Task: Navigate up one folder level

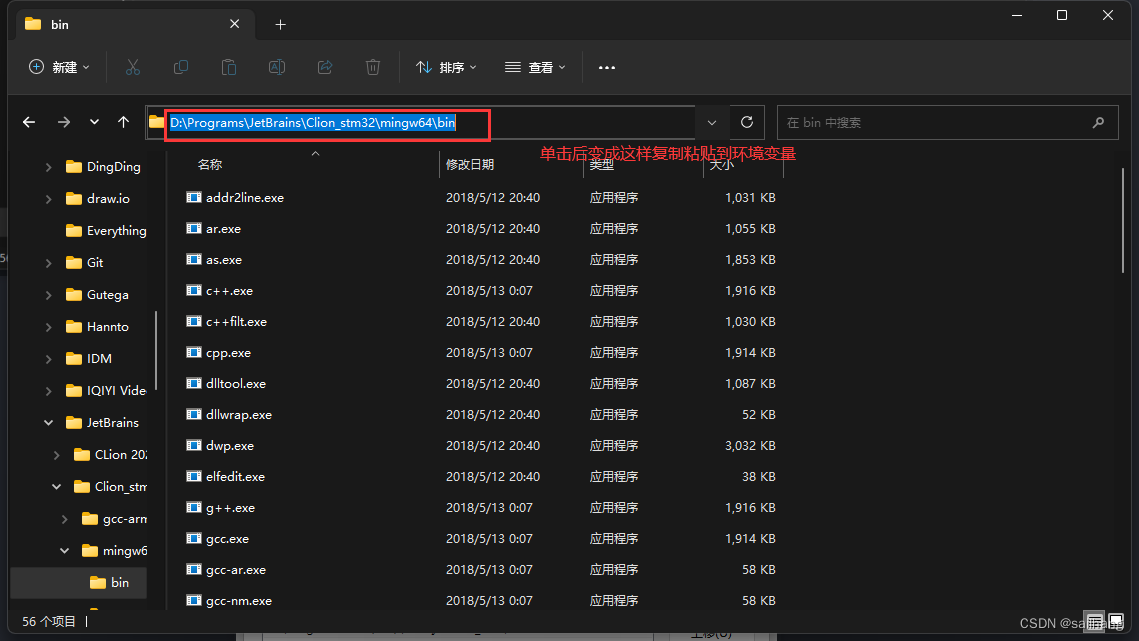Action: 123,122
